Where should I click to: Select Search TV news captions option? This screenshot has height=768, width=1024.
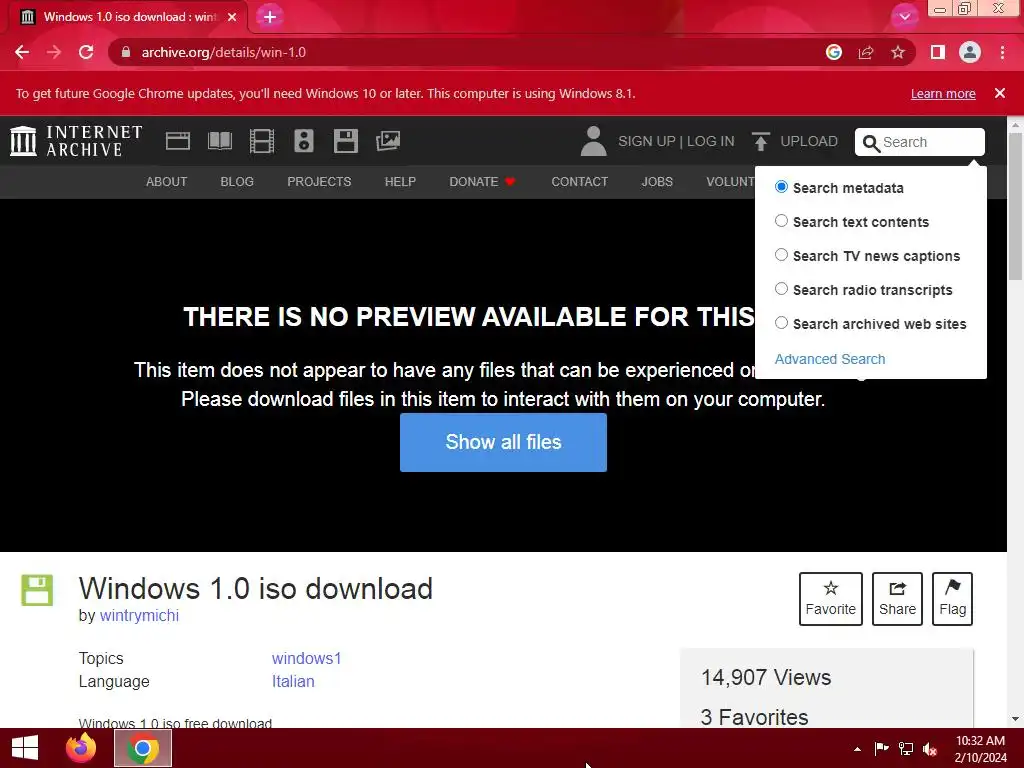click(781, 255)
